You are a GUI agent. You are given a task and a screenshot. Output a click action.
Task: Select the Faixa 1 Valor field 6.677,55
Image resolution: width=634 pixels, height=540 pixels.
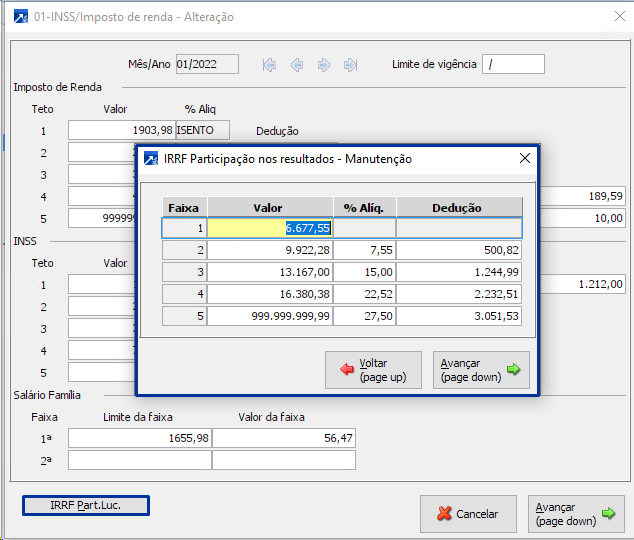coord(270,228)
